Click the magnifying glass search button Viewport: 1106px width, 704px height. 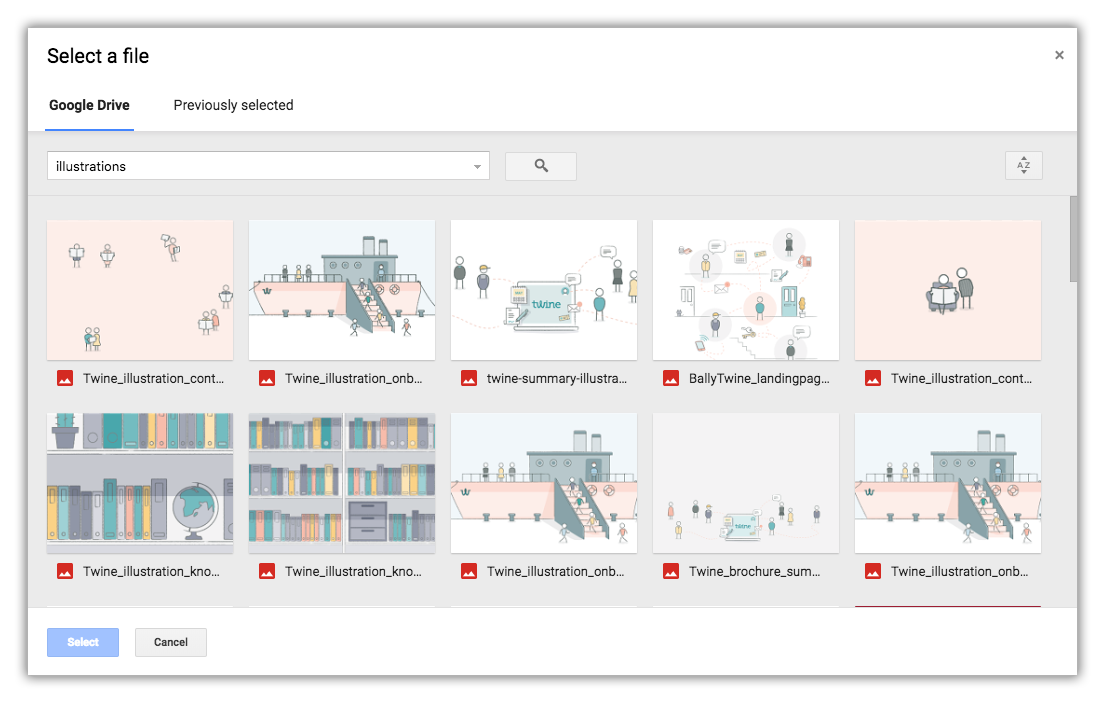[541, 166]
